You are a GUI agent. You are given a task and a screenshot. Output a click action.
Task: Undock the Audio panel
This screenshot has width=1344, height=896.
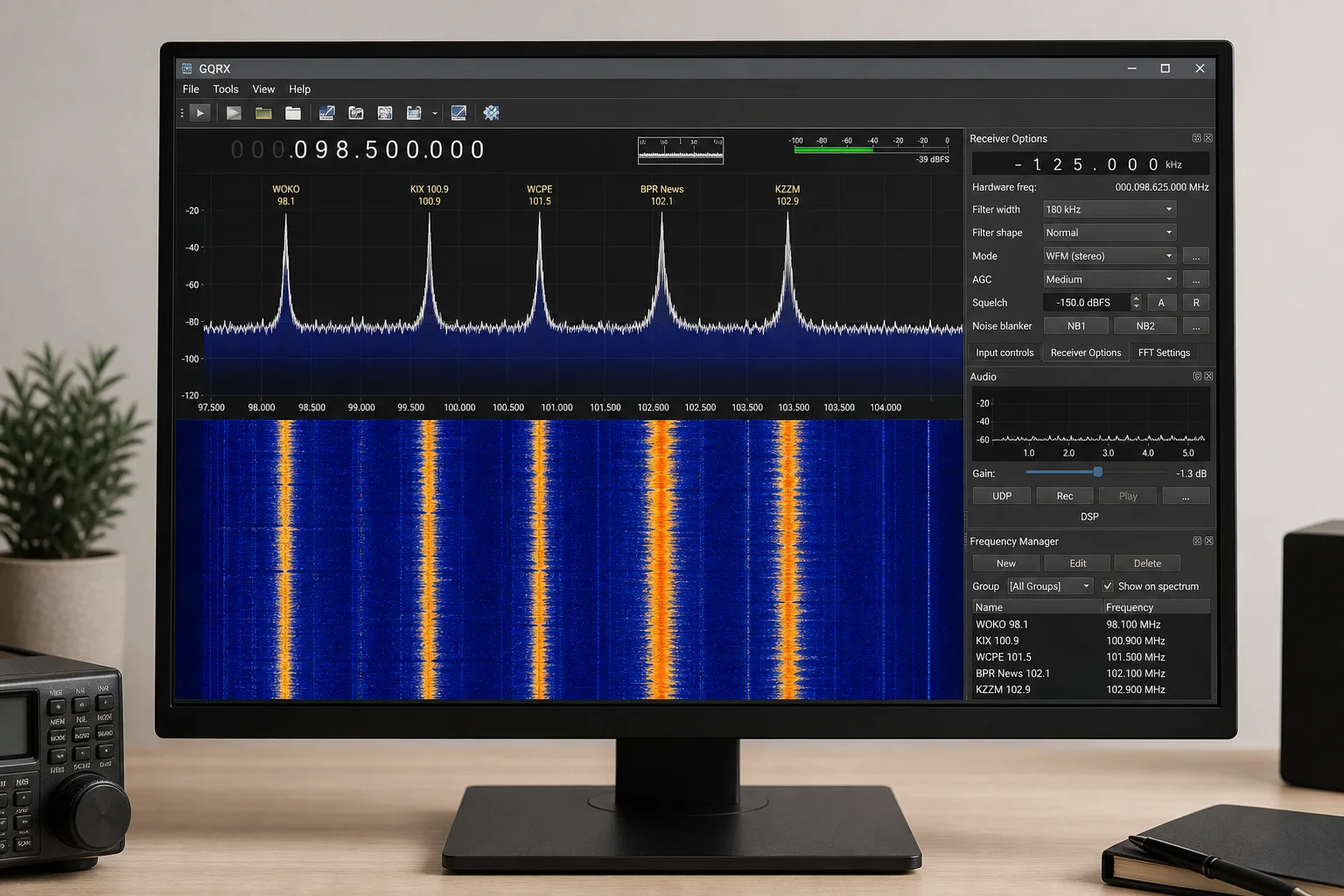[x=1197, y=376]
